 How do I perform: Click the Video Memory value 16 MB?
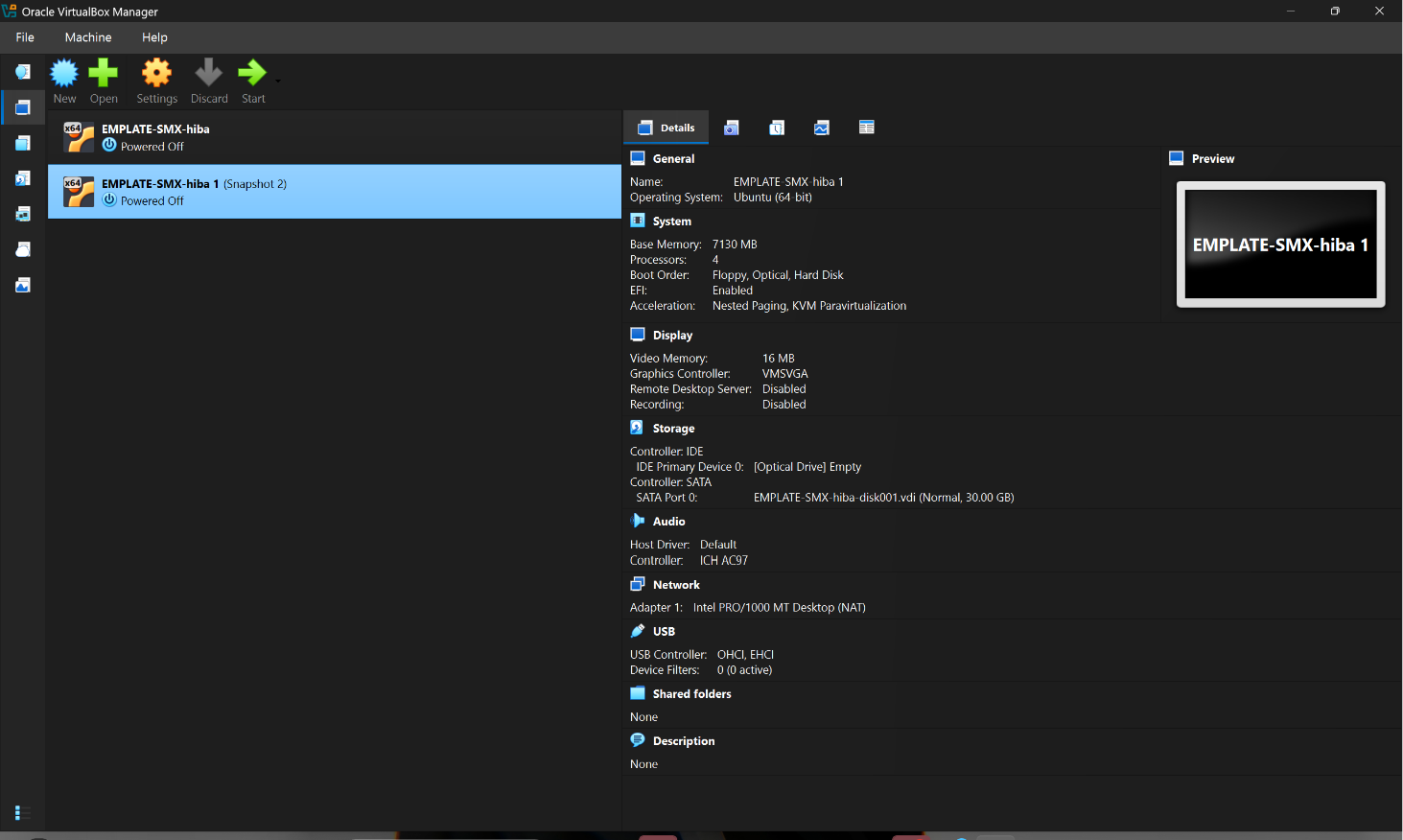click(779, 359)
